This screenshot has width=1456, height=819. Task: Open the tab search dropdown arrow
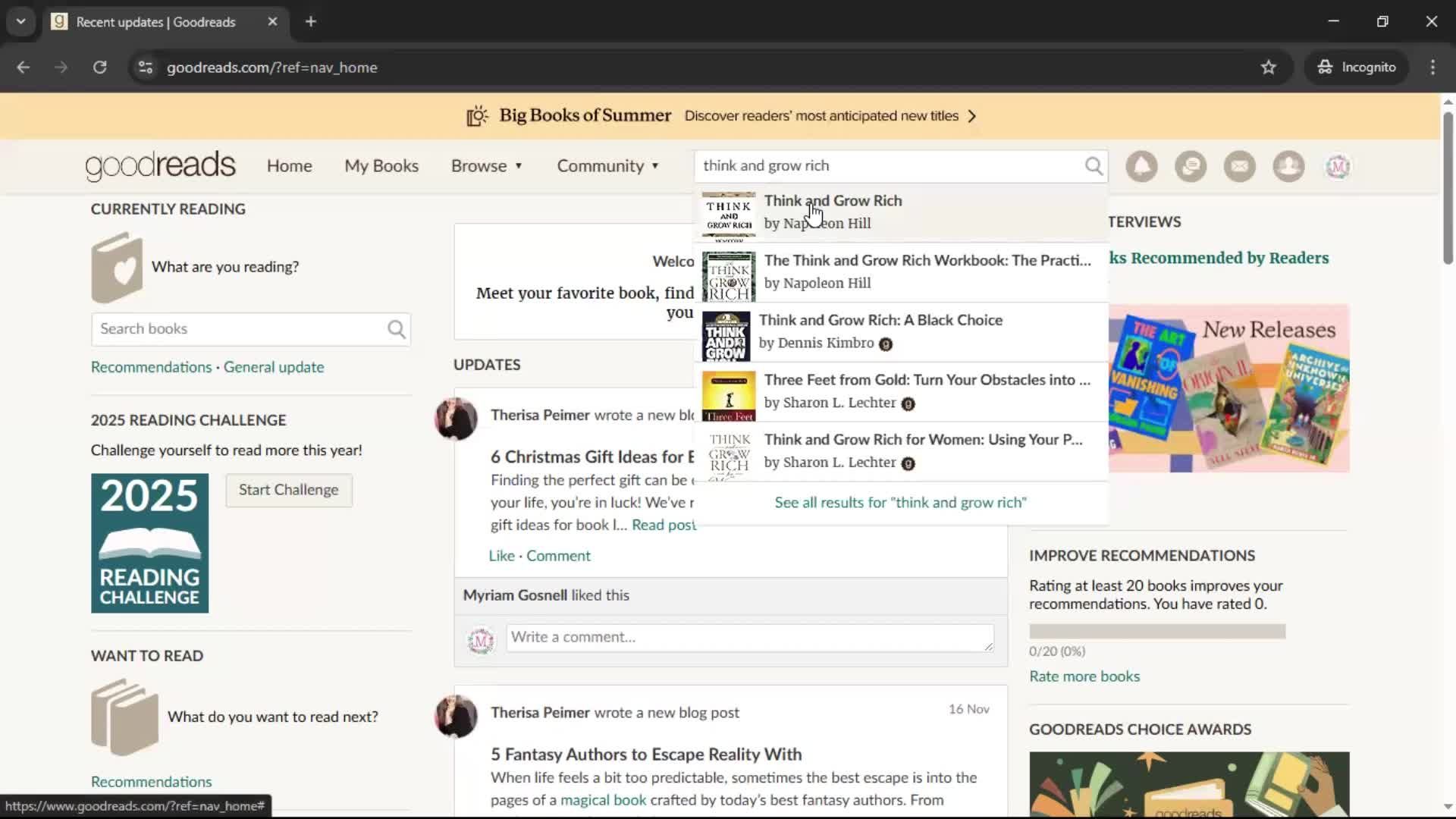coord(20,21)
